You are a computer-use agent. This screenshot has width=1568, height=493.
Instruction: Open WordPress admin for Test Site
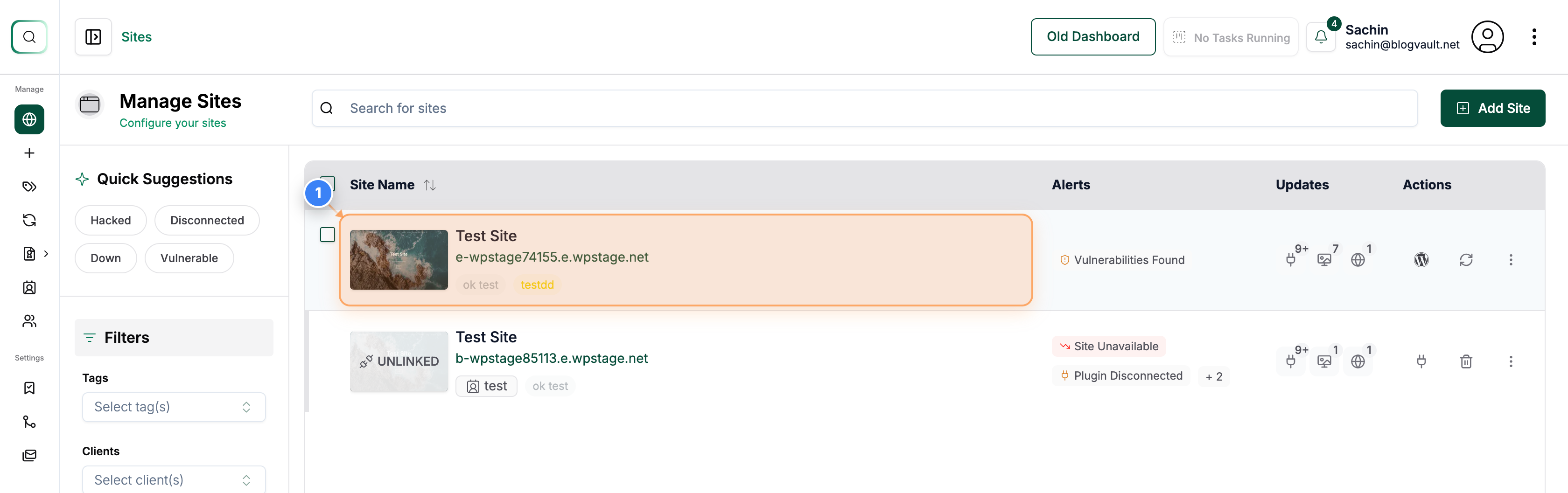1421,259
